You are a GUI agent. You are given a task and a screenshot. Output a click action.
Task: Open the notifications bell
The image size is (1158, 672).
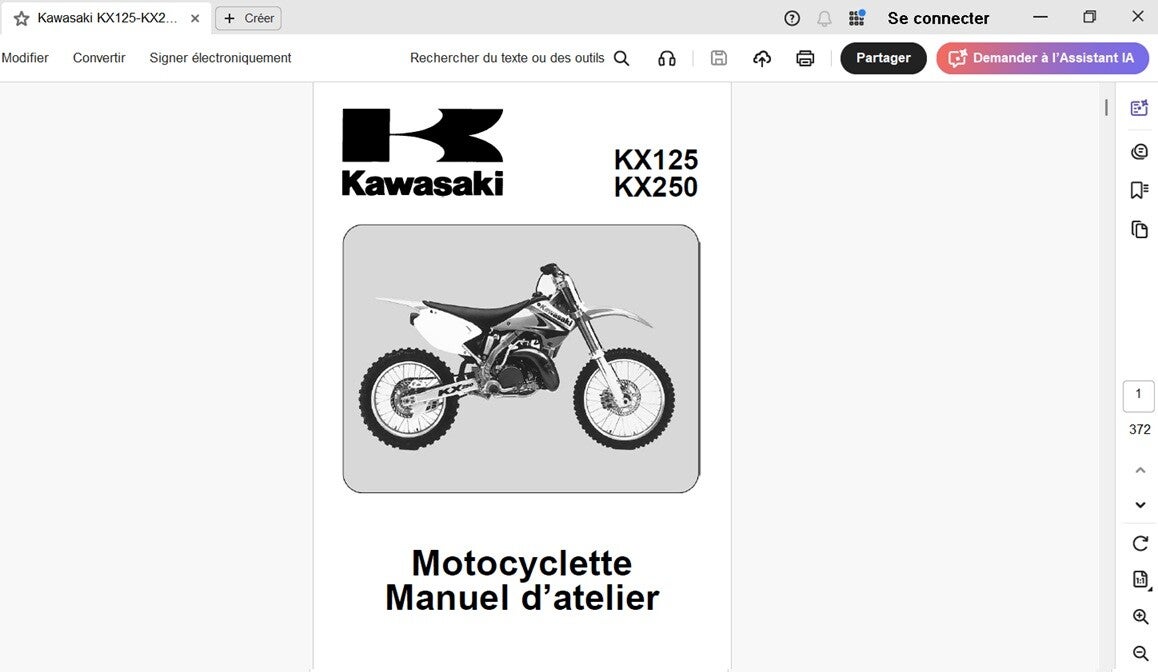(824, 18)
